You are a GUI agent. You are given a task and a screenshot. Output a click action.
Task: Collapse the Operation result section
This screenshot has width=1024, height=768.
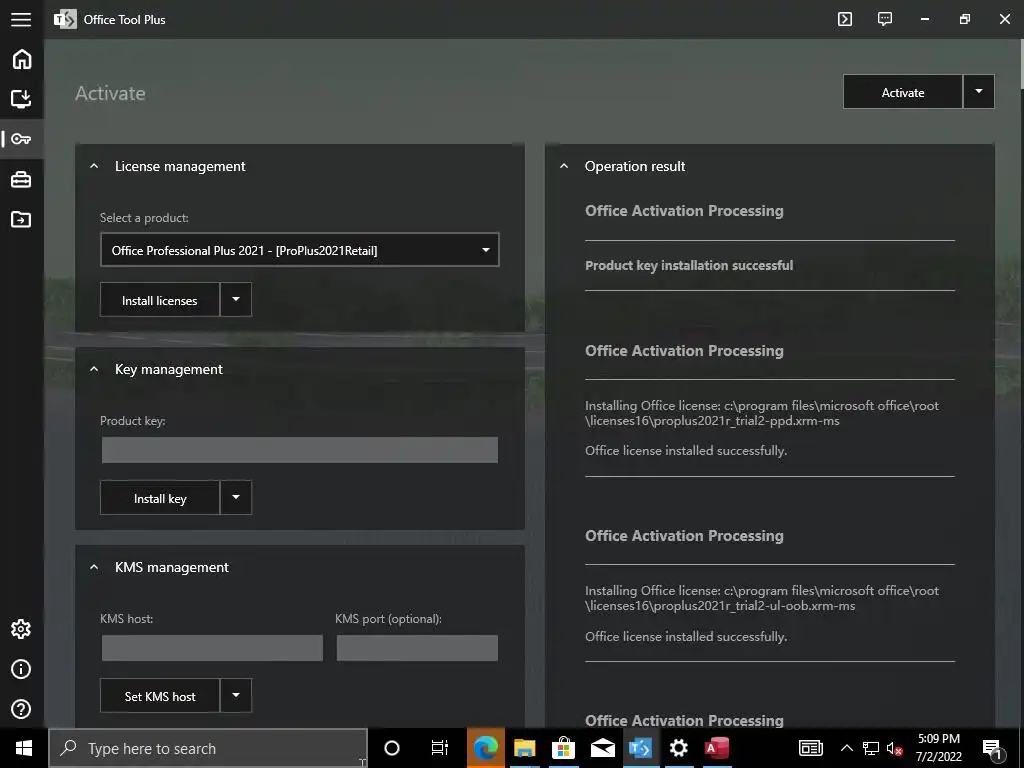[564, 167]
